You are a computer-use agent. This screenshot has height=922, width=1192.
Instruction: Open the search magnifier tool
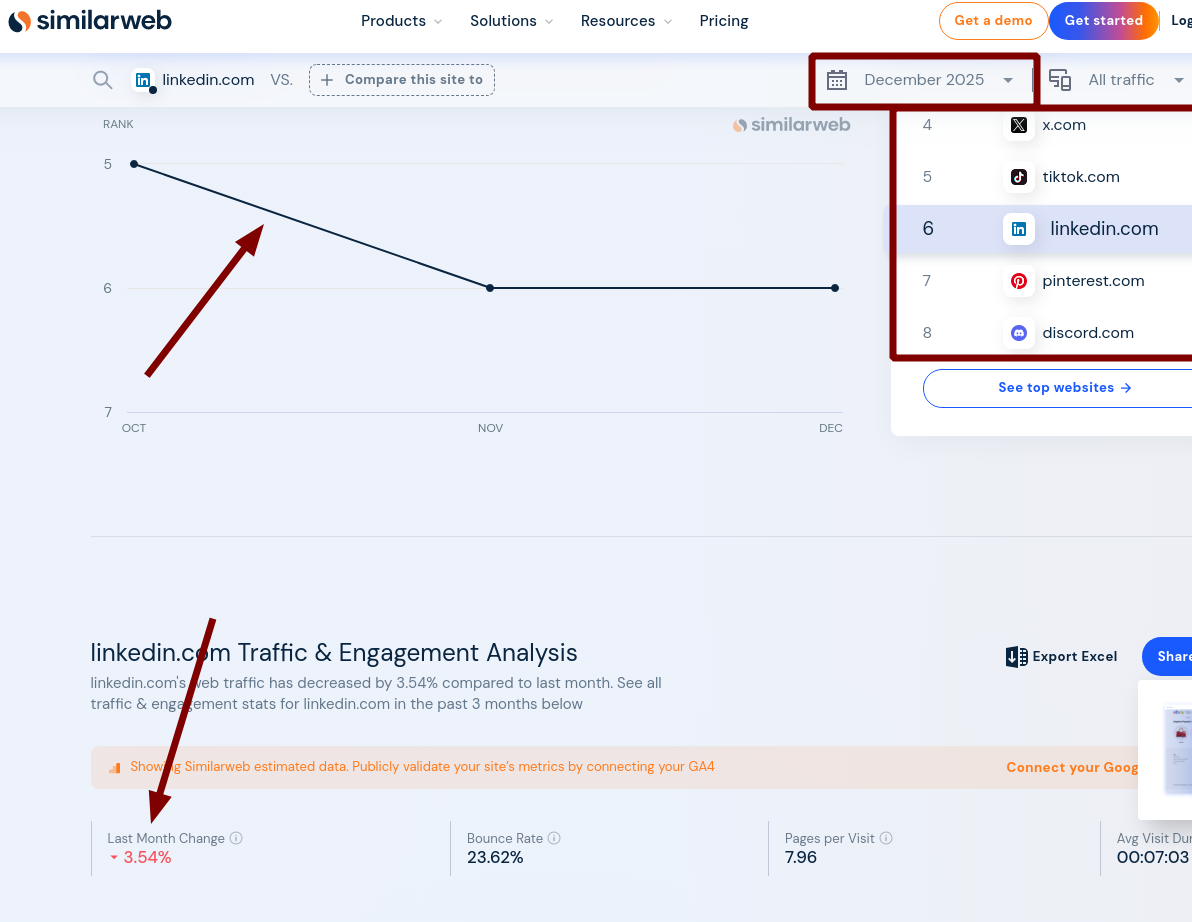point(102,80)
